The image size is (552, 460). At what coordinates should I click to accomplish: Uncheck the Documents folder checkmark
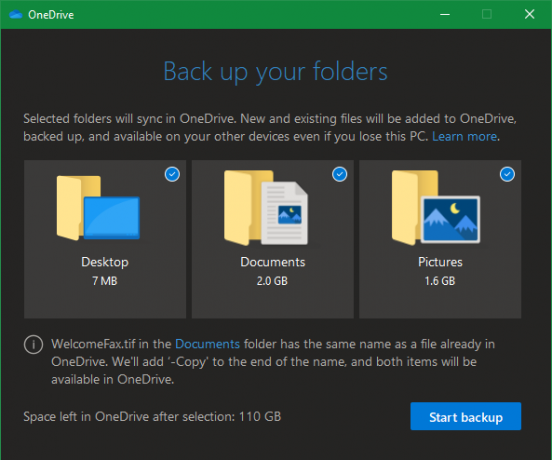pos(340,174)
